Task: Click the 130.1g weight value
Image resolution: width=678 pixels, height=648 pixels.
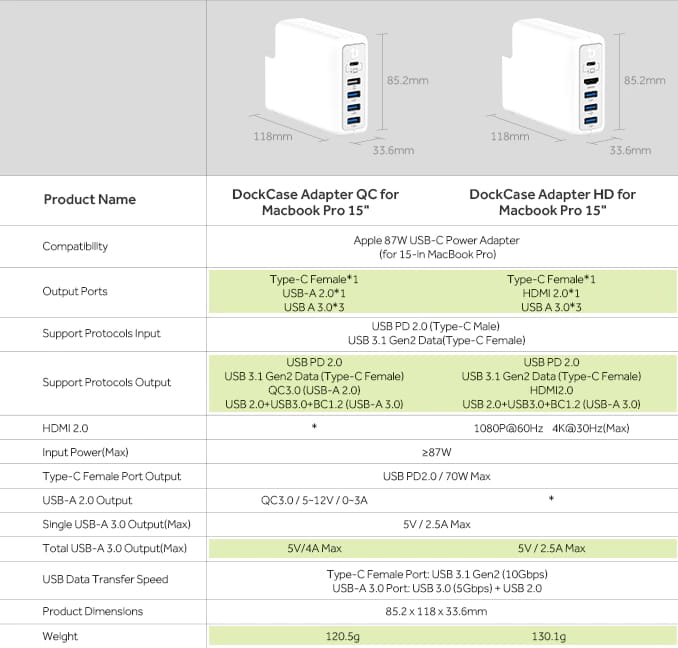Action: pos(551,636)
